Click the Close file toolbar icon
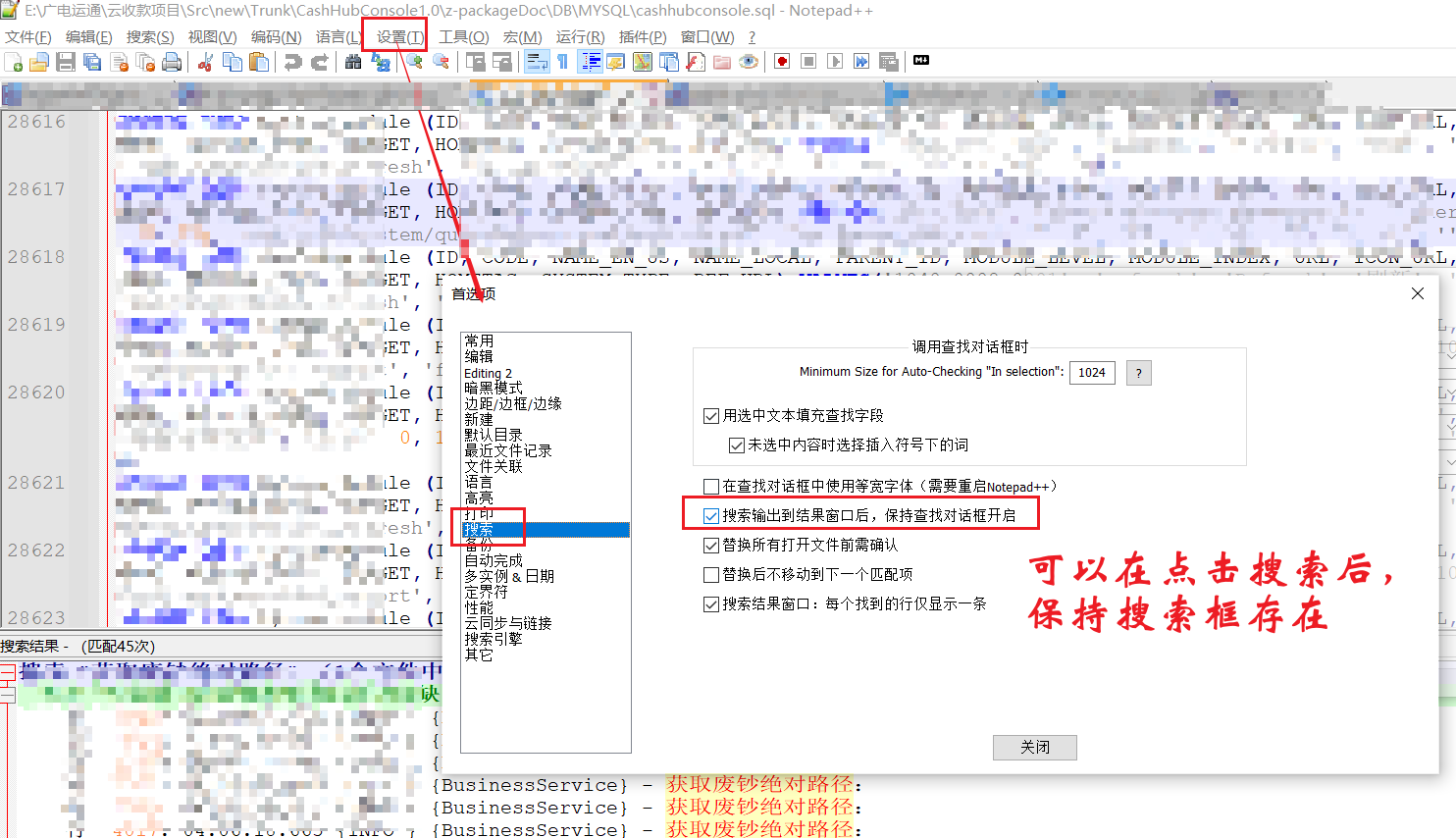 120,62
